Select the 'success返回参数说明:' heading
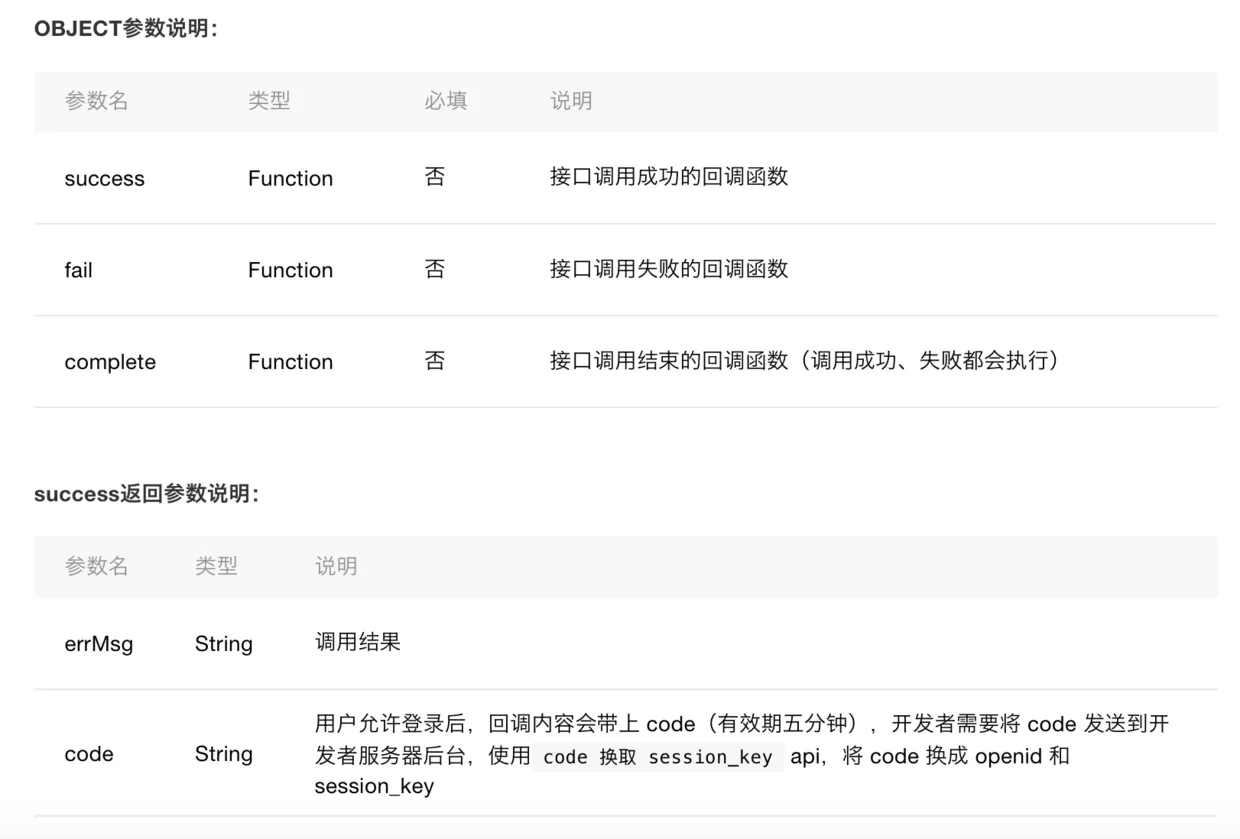Image resolution: width=1240 pixels, height=839 pixels. (x=146, y=494)
